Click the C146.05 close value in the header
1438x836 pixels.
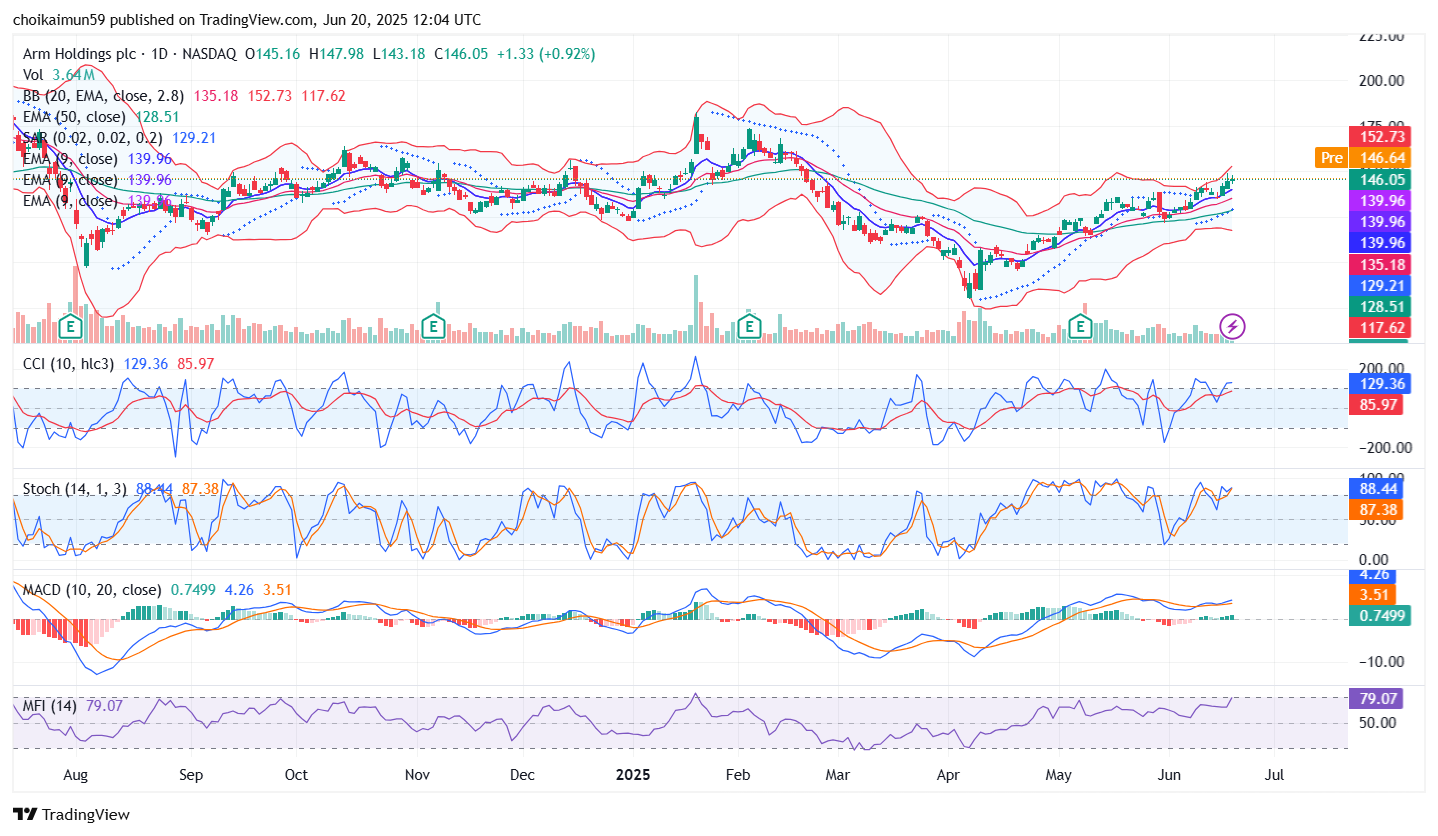coord(460,54)
